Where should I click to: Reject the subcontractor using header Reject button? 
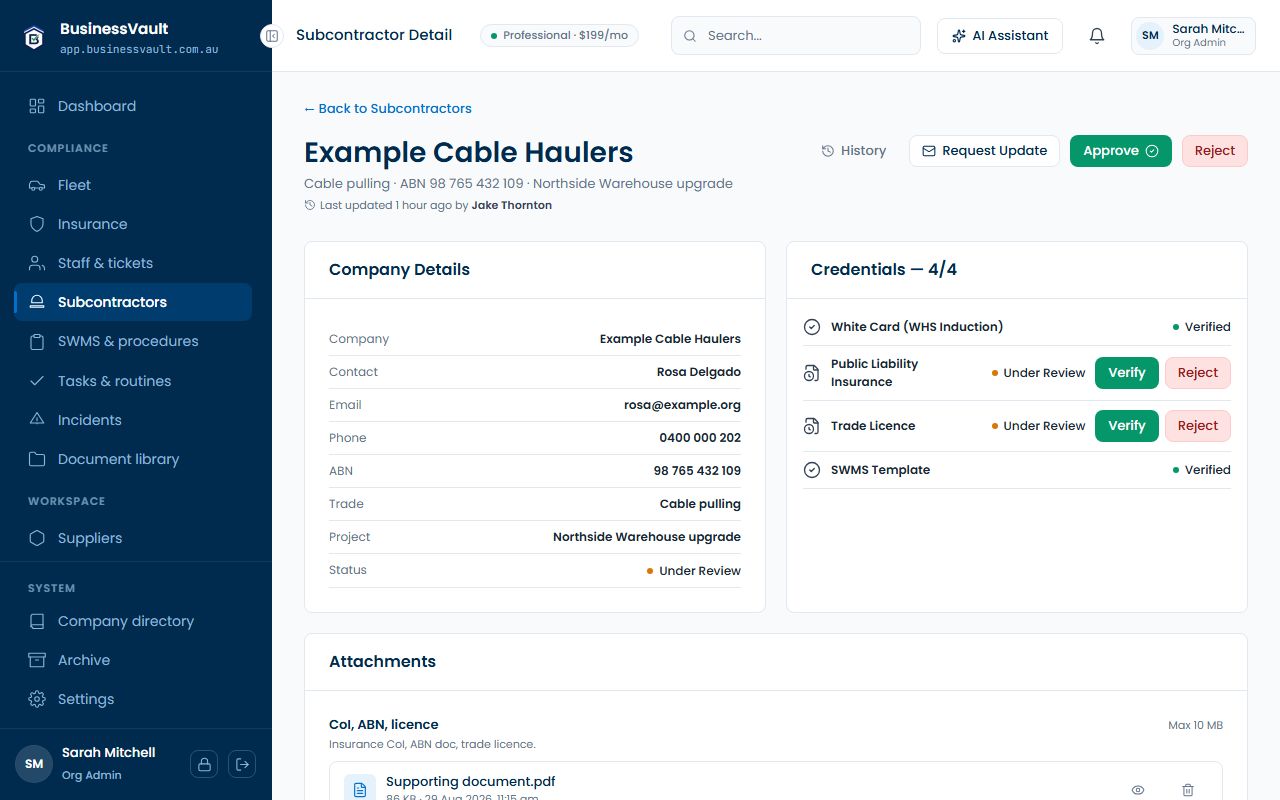(1215, 151)
